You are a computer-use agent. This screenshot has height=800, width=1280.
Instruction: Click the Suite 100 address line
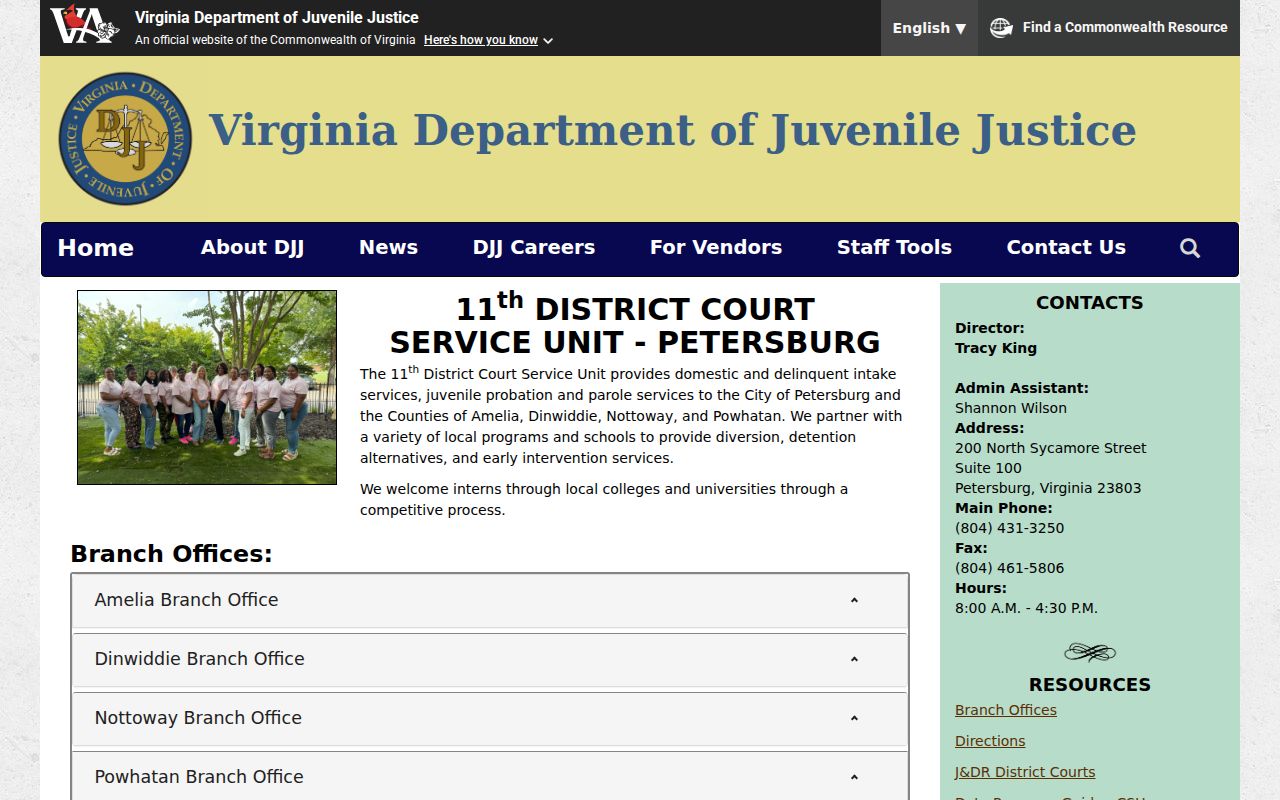click(x=988, y=468)
